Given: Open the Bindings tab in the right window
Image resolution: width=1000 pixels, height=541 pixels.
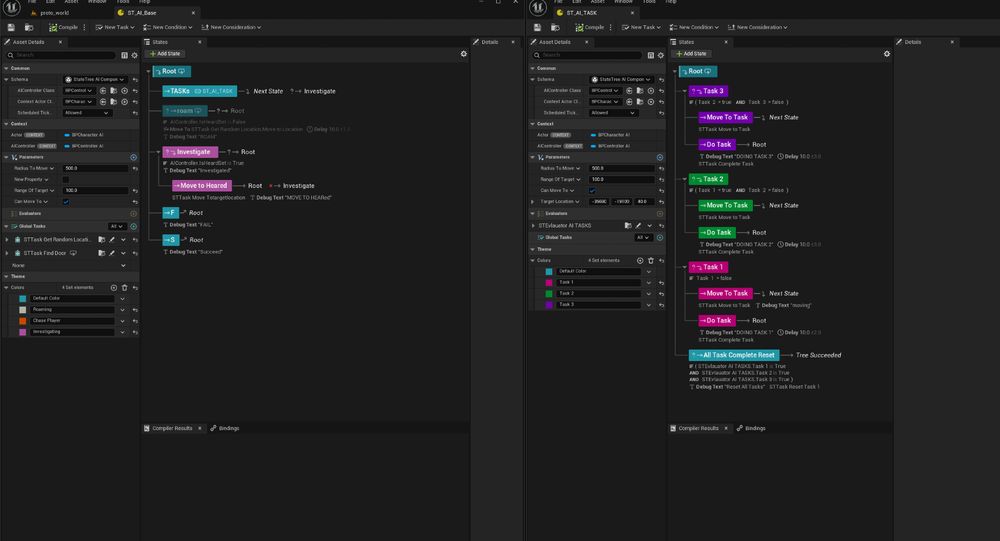Looking at the screenshot, I should 751,428.
